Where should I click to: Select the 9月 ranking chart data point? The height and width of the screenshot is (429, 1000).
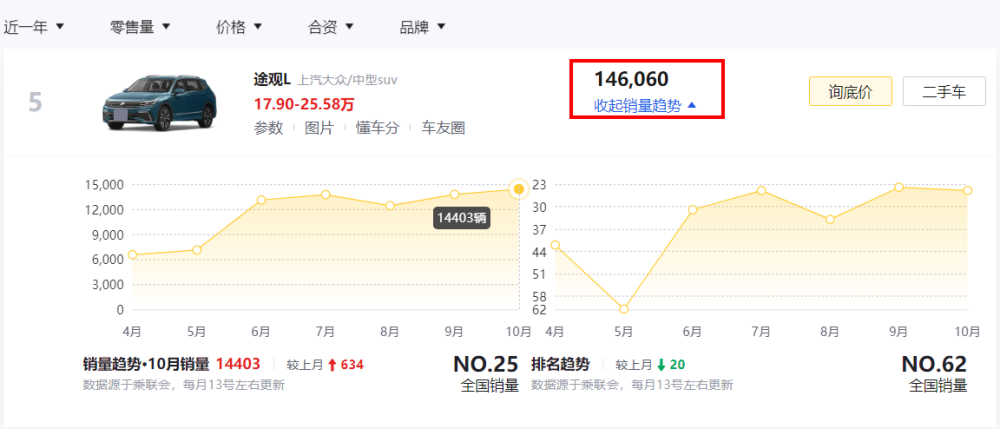coord(899,187)
